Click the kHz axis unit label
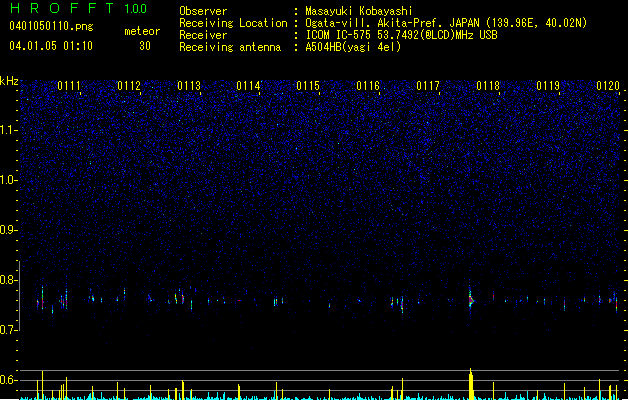The height and width of the screenshot is (400, 629). [x=9, y=81]
